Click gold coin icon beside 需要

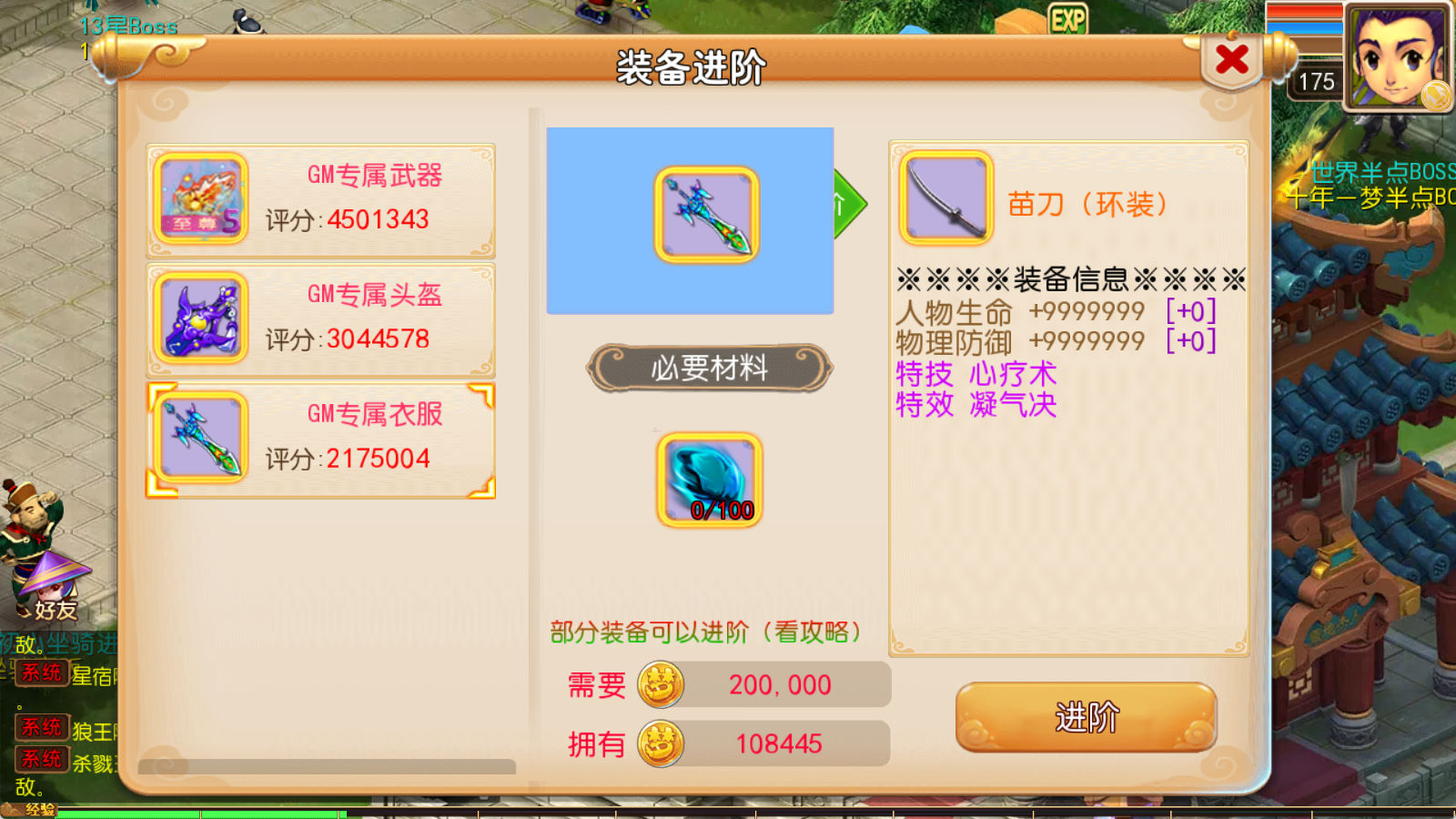(661, 684)
